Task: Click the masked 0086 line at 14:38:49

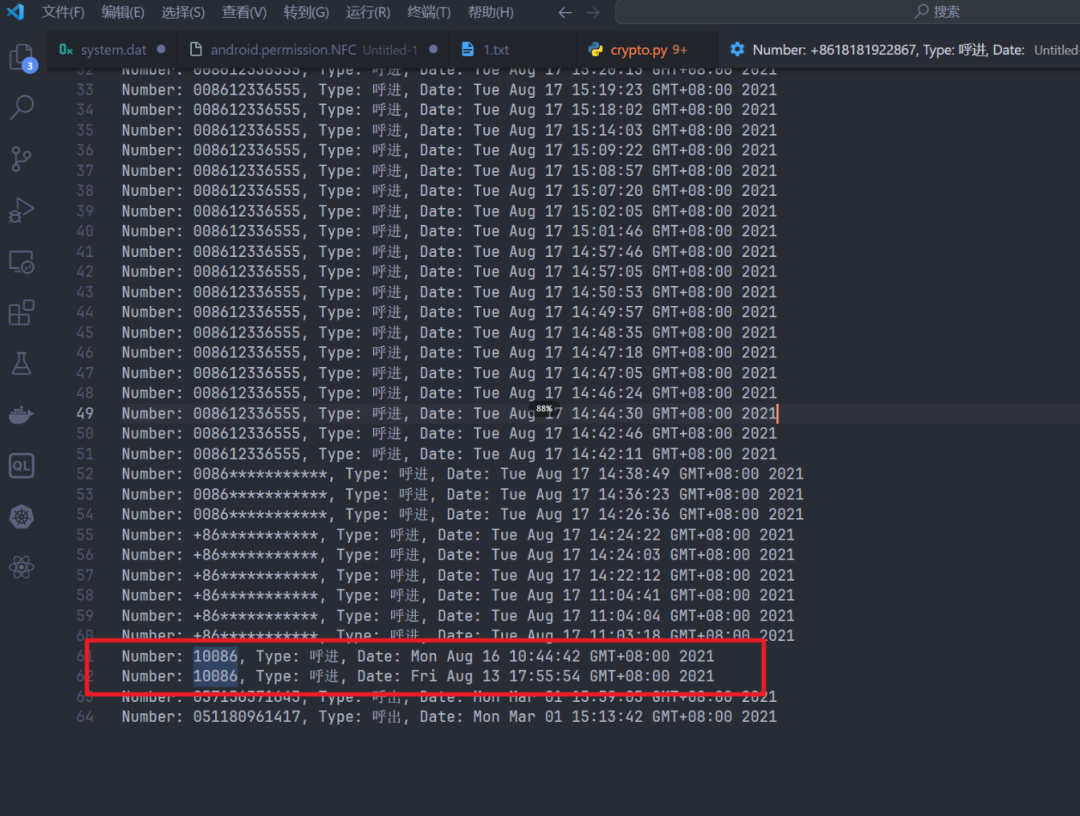Action: tap(462, 474)
